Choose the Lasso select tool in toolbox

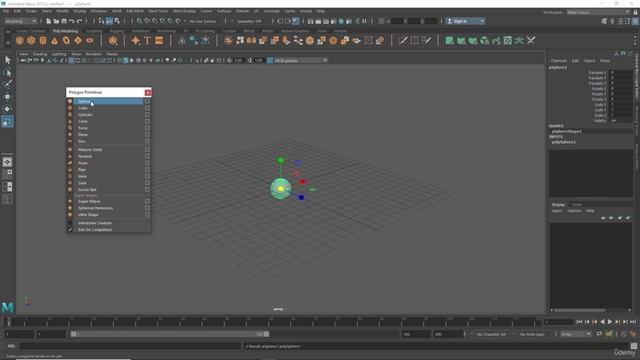click(x=7, y=73)
